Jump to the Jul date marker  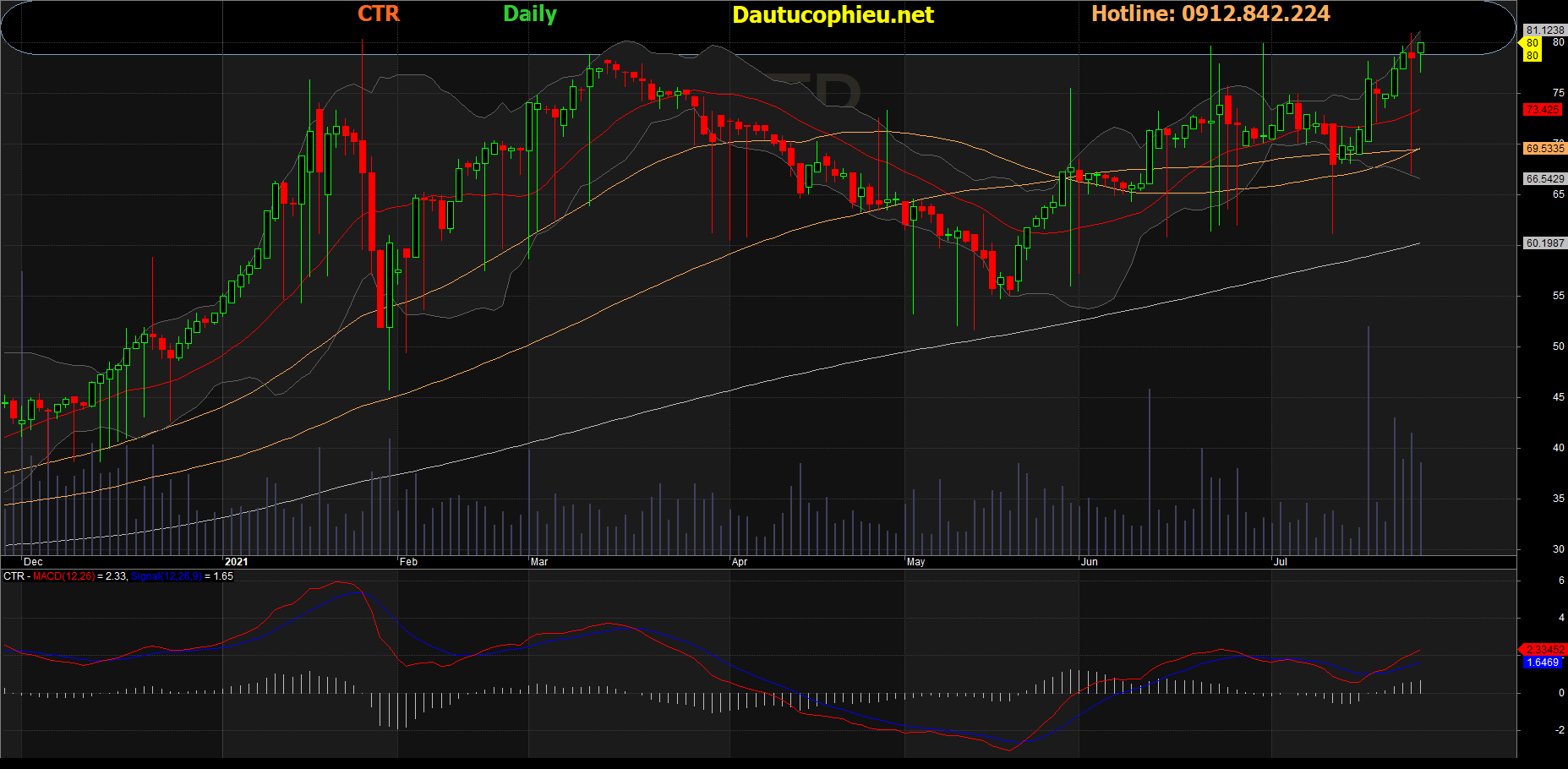(x=1281, y=562)
